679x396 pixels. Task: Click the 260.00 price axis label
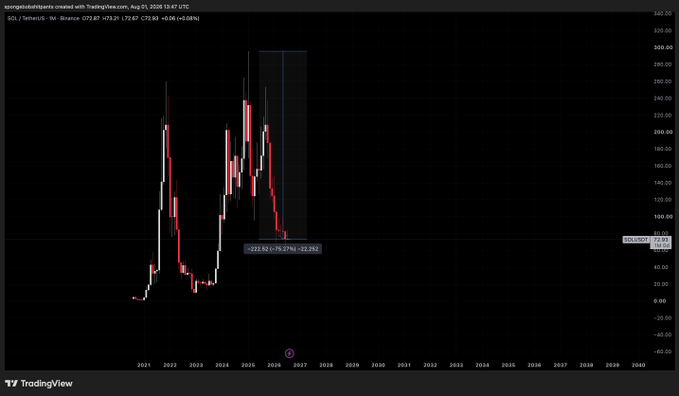[663, 81]
